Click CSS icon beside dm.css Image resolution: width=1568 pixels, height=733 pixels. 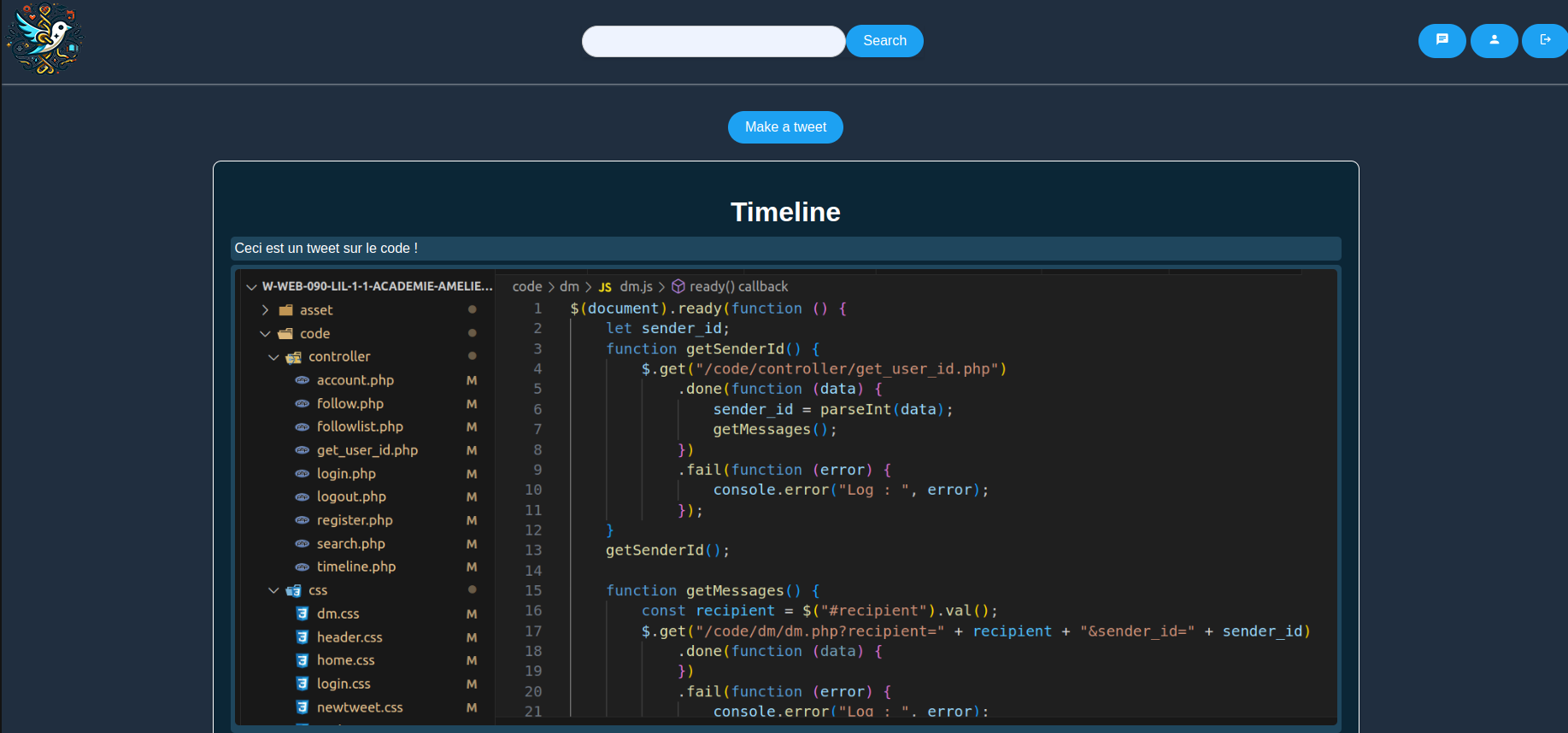pyautogui.click(x=302, y=613)
